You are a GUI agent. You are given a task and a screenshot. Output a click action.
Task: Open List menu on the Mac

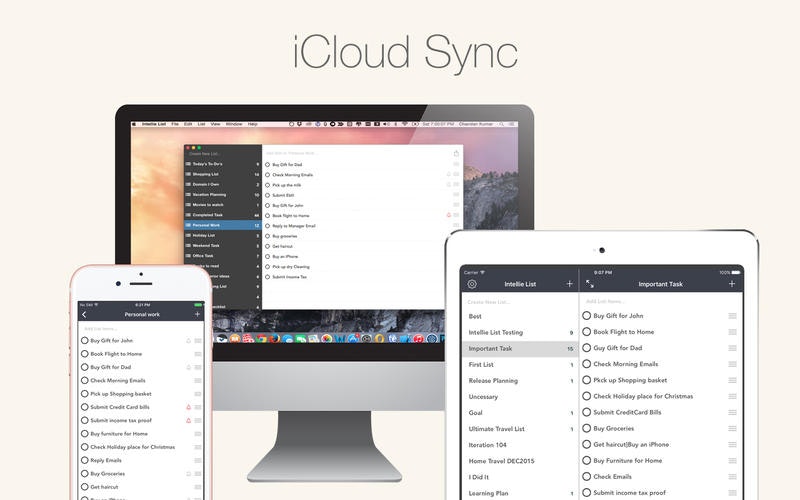click(x=202, y=124)
